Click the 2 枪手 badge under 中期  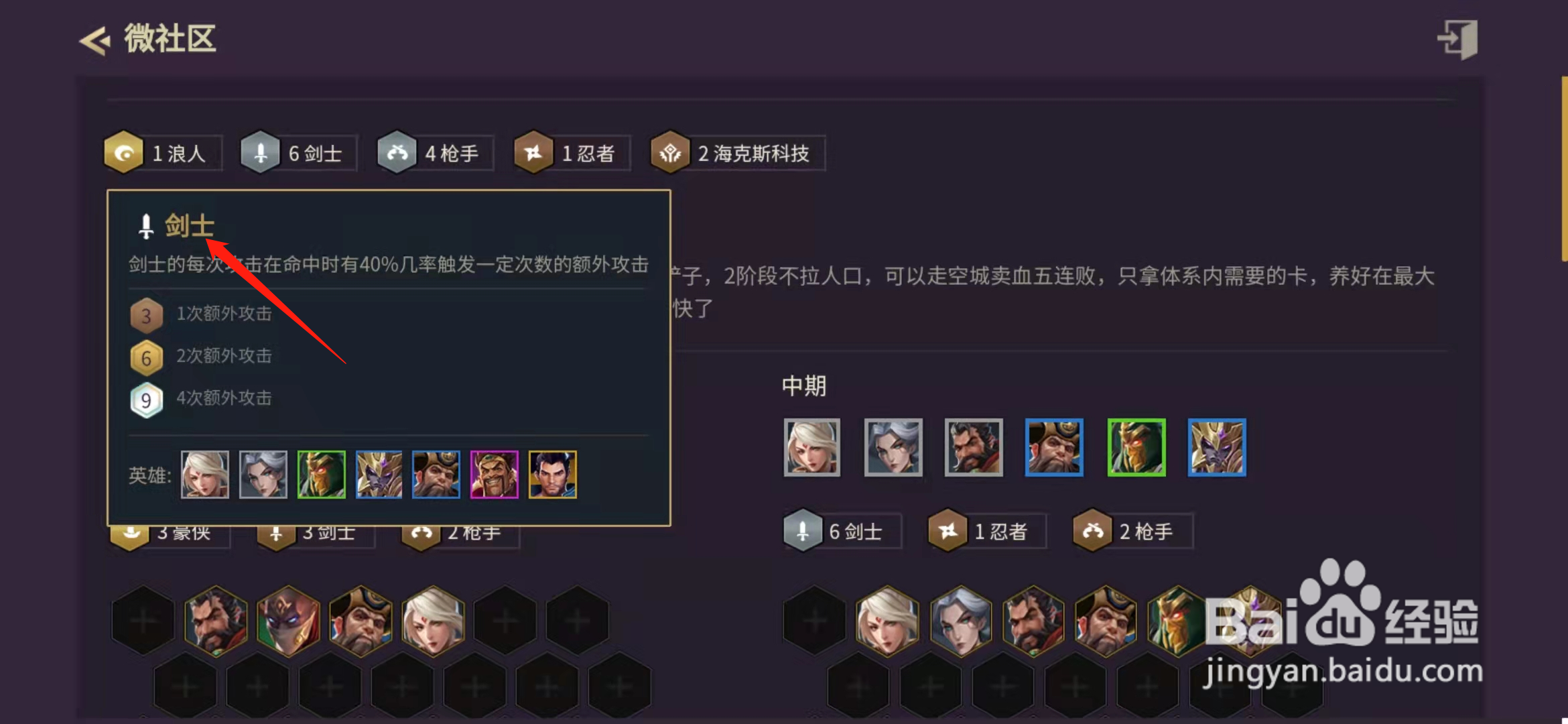click(1133, 532)
